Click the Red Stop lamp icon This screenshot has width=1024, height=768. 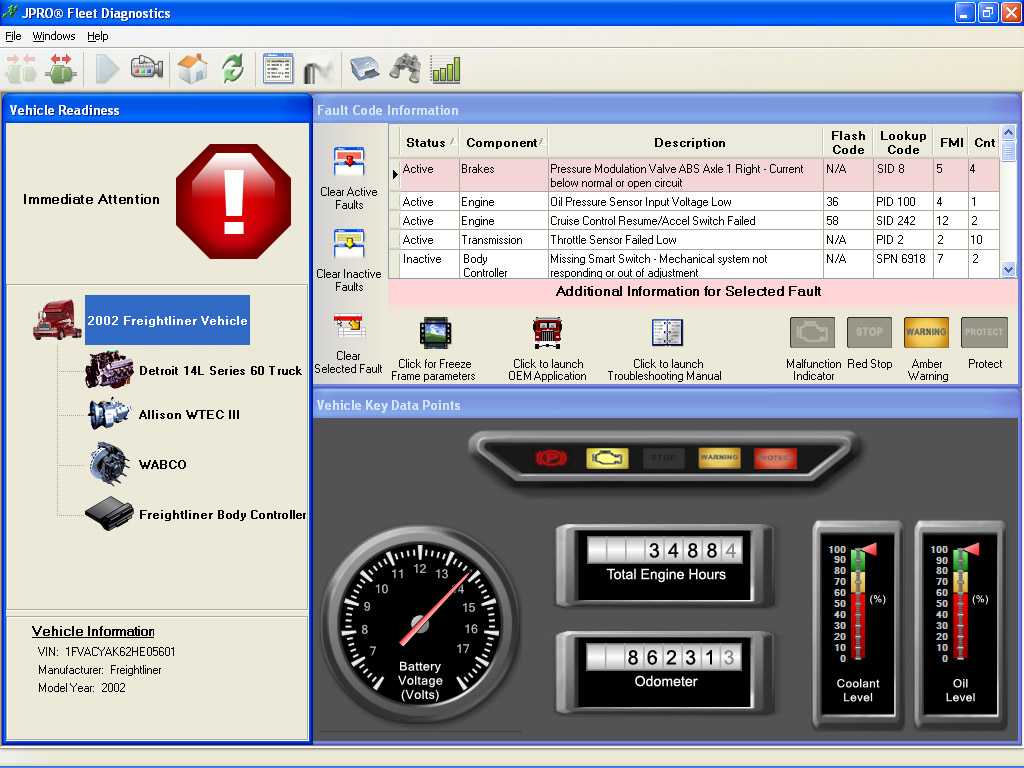pos(869,332)
